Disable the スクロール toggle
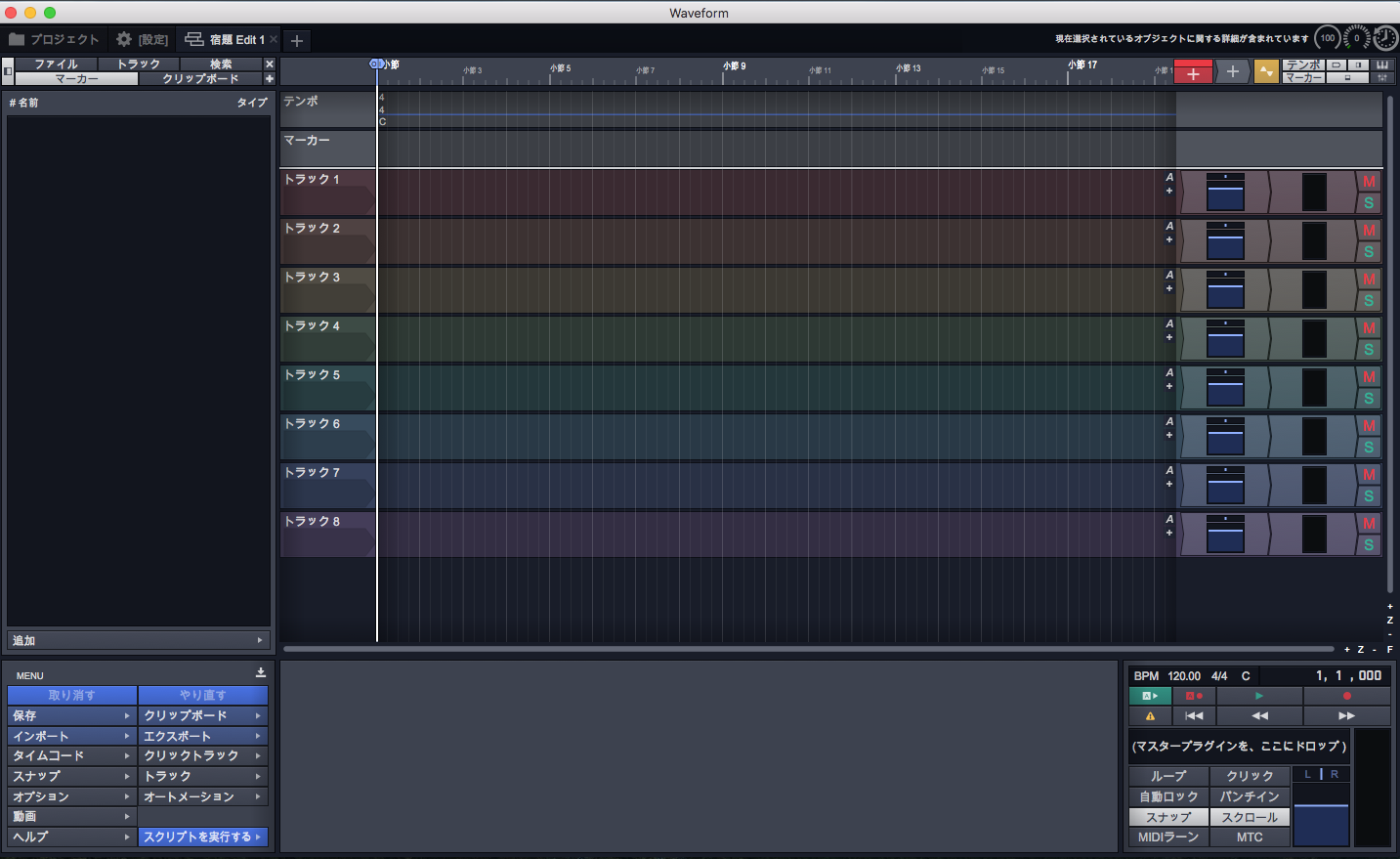Viewport: 1400px width, 859px height. (1250, 817)
